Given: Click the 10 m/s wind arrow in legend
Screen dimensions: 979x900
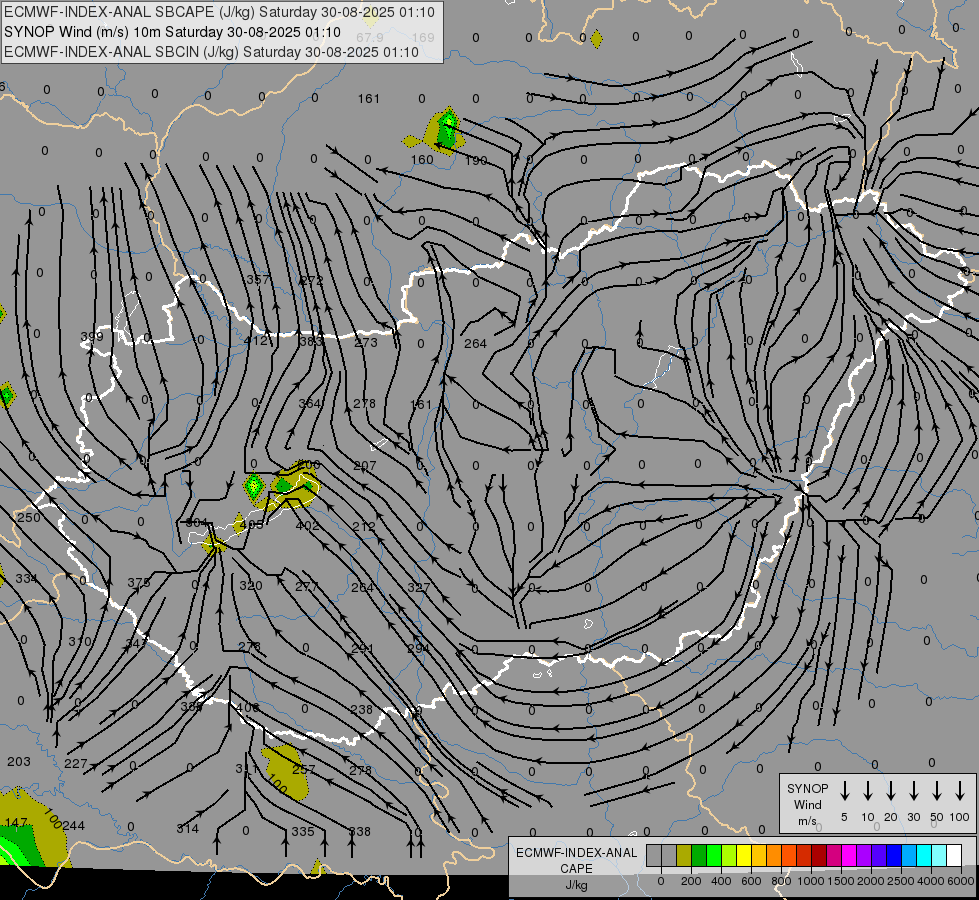Looking at the screenshot, I should click(x=867, y=791).
